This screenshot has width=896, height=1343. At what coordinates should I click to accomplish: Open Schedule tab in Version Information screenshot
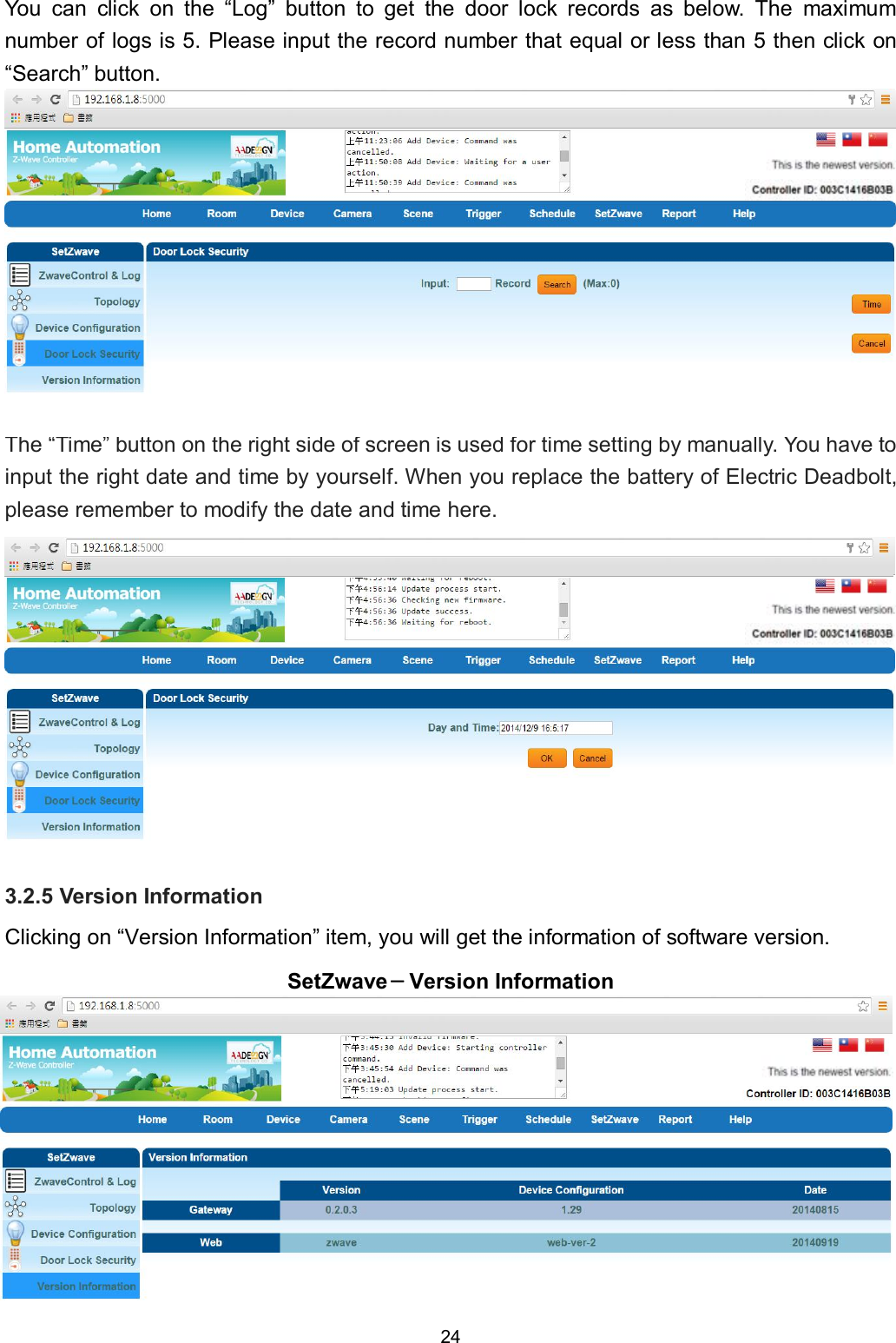(x=548, y=1120)
